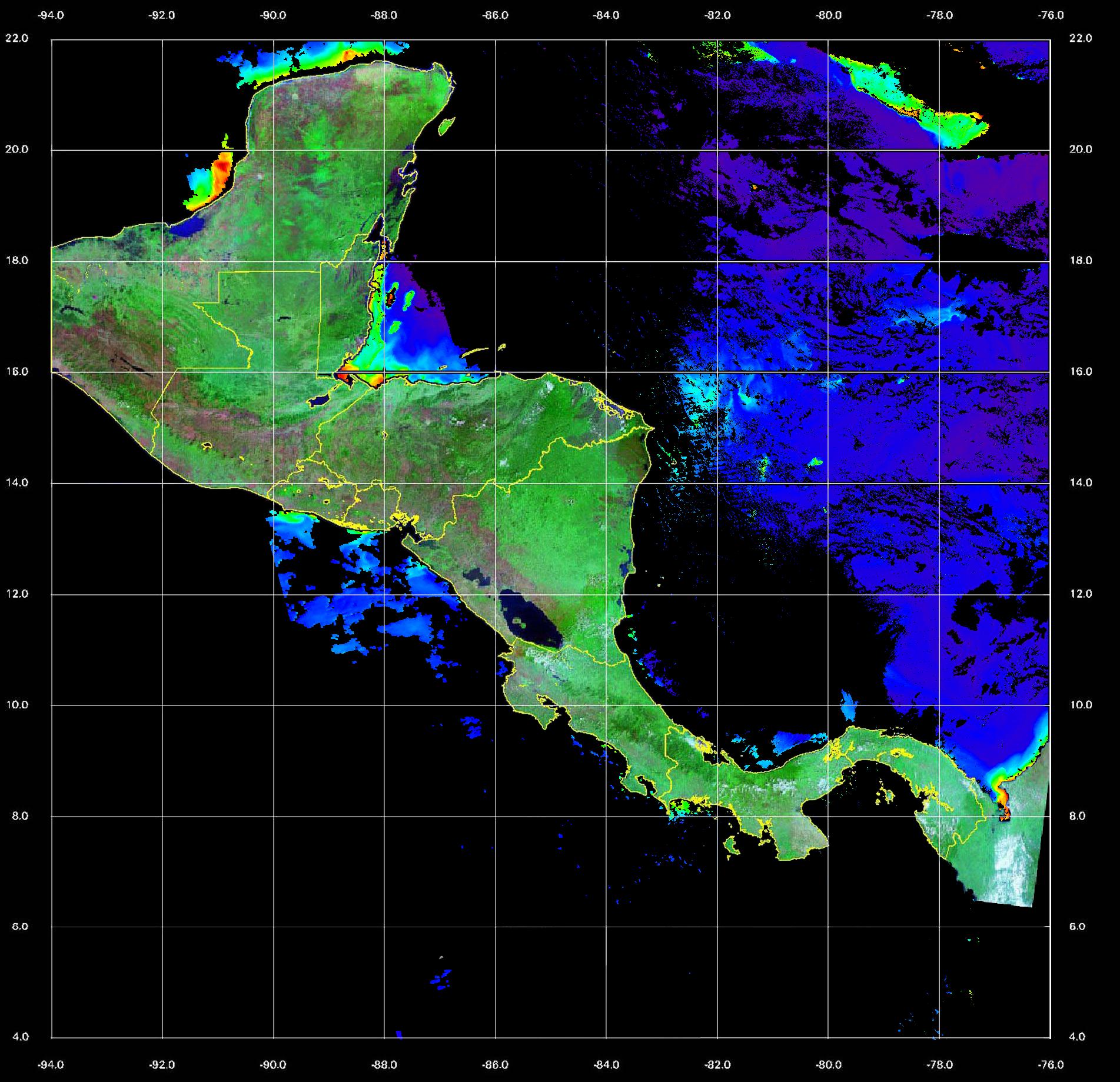Click the dark Lake Izabal in Guatemala
1120x1082 pixels.
320,400
